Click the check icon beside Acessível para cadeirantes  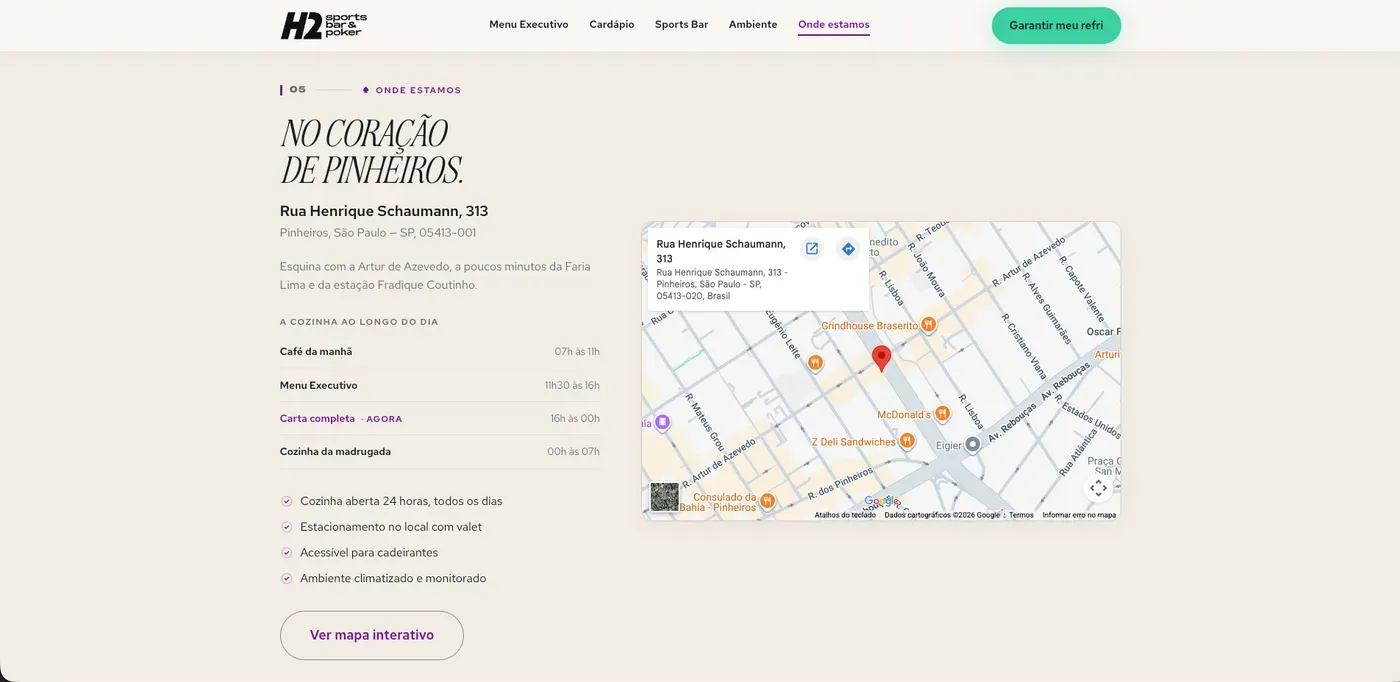pyautogui.click(x=286, y=553)
